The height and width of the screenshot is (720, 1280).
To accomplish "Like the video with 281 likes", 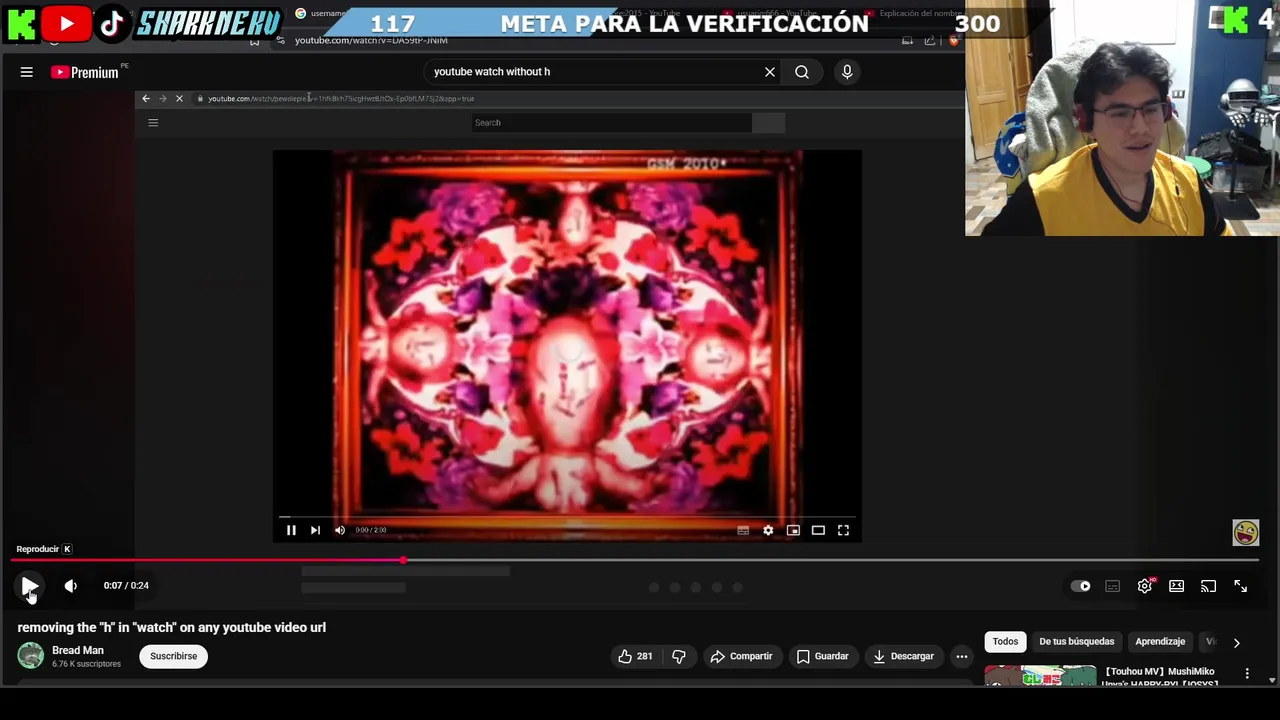I will pyautogui.click(x=635, y=656).
